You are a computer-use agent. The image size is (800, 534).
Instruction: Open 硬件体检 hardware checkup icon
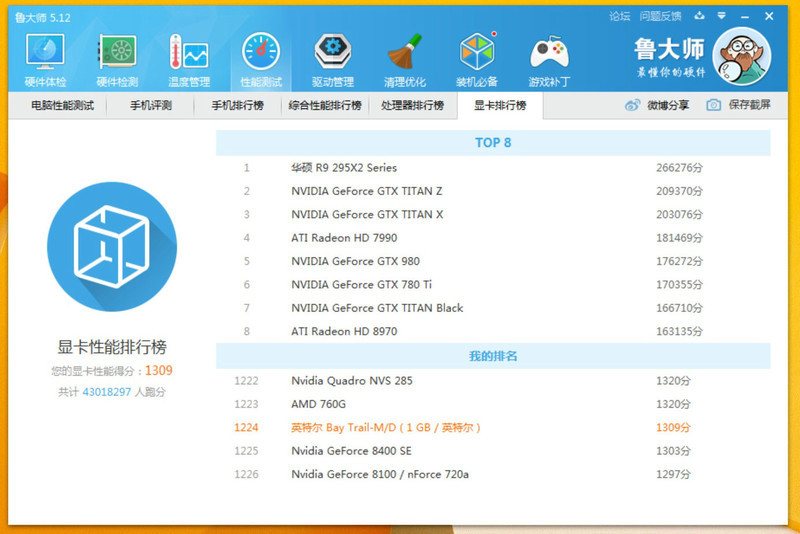pyautogui.click(x=45, y=59)
